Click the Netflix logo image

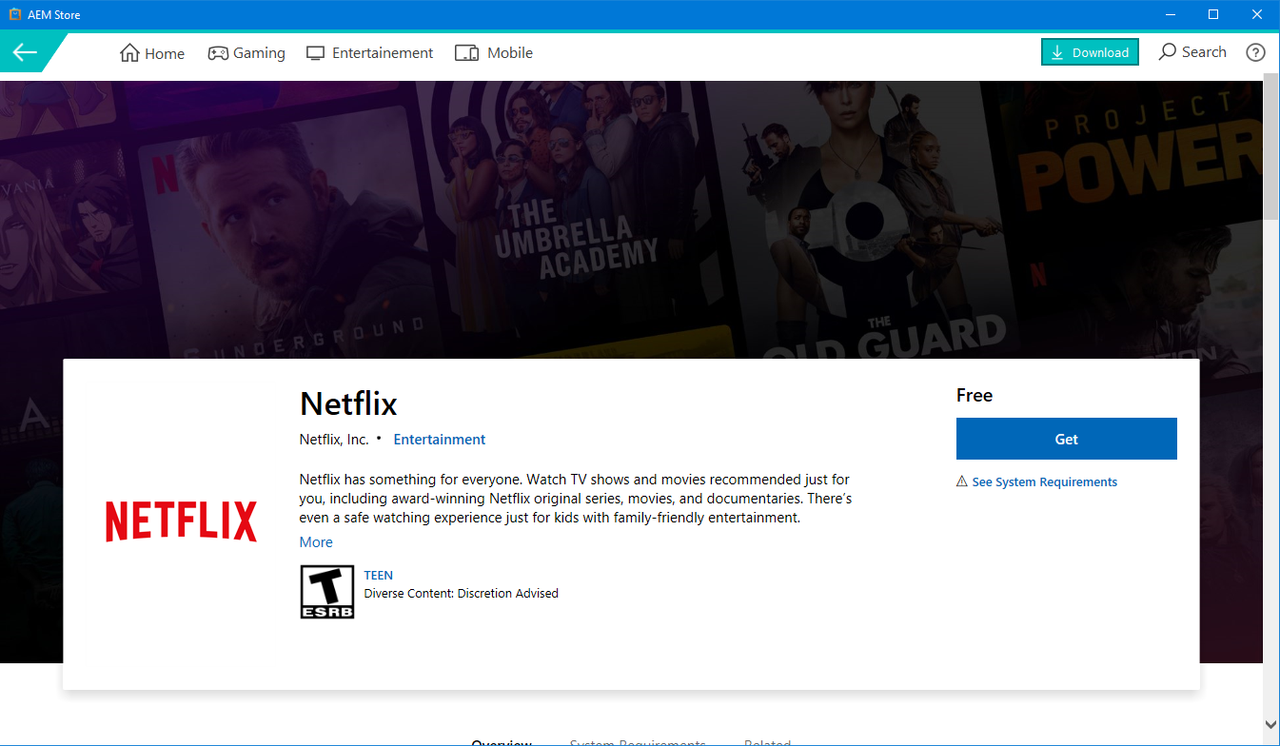[x=181, y=522]
